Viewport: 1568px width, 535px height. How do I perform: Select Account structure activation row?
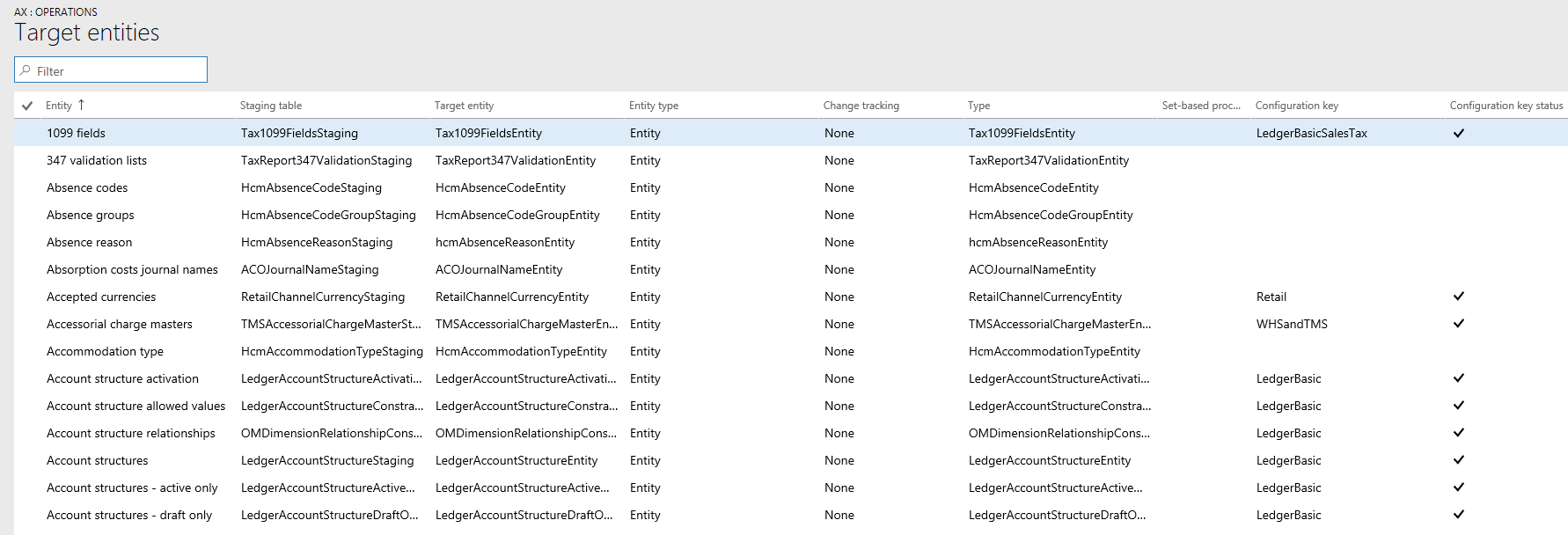pos(791,378)
